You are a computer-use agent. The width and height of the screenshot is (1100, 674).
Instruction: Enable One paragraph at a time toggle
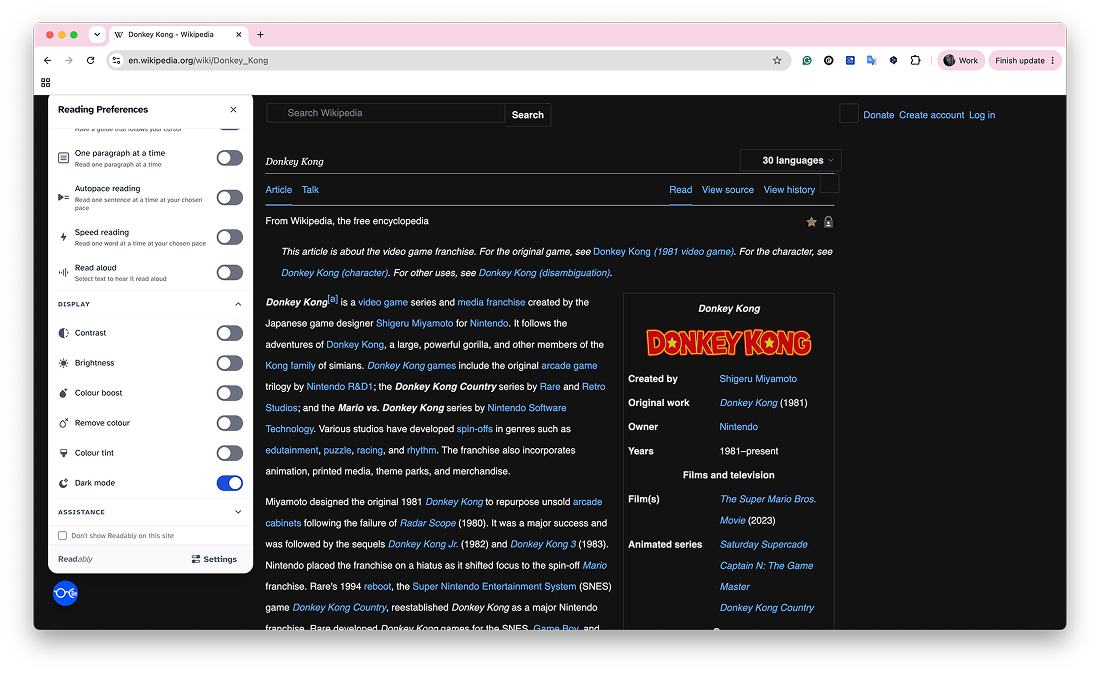click(x=229, y=158)
